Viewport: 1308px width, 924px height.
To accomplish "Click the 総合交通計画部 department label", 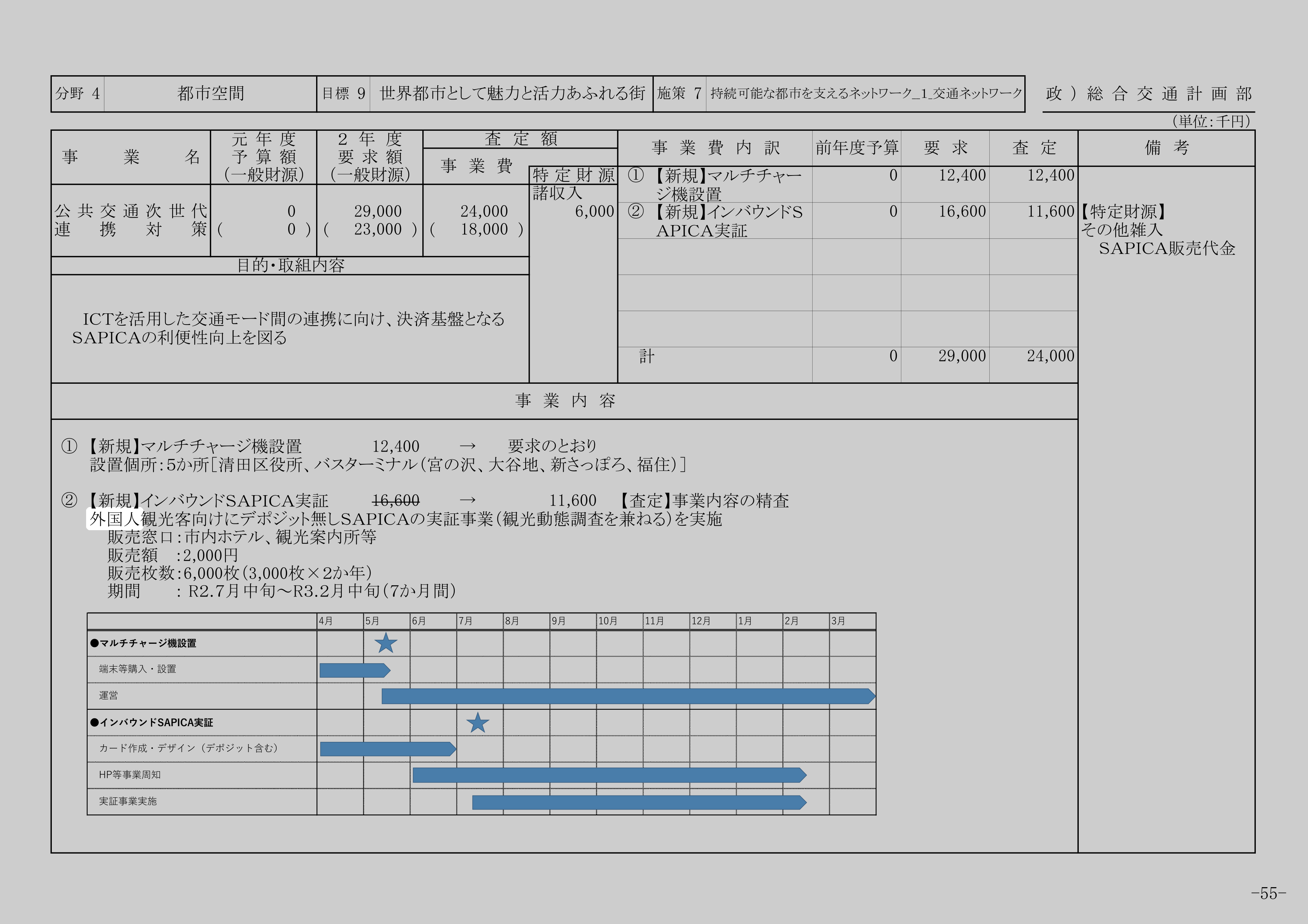I will point(1170,94).
